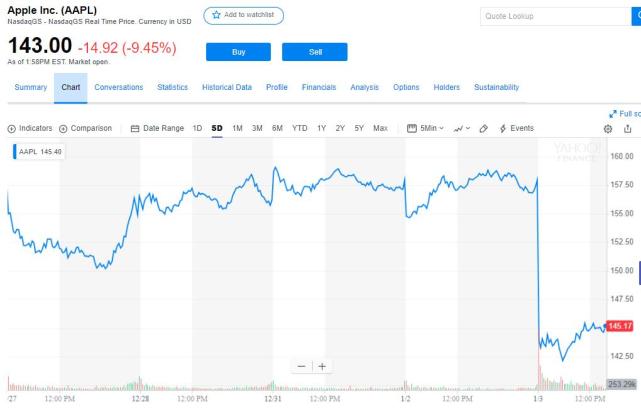
Task: Click the star Add to watchlist icon
Action: coord(216,15)
